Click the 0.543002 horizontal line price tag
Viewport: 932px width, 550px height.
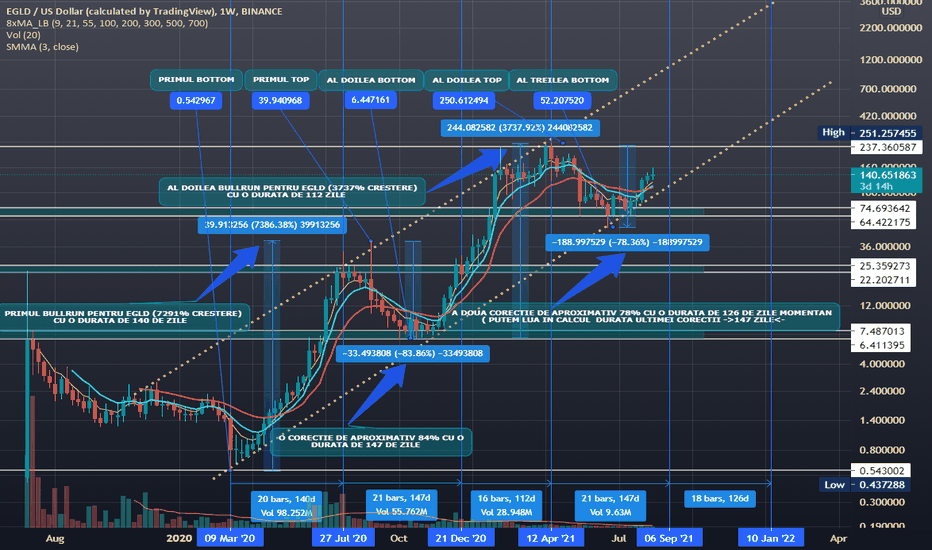881,470
